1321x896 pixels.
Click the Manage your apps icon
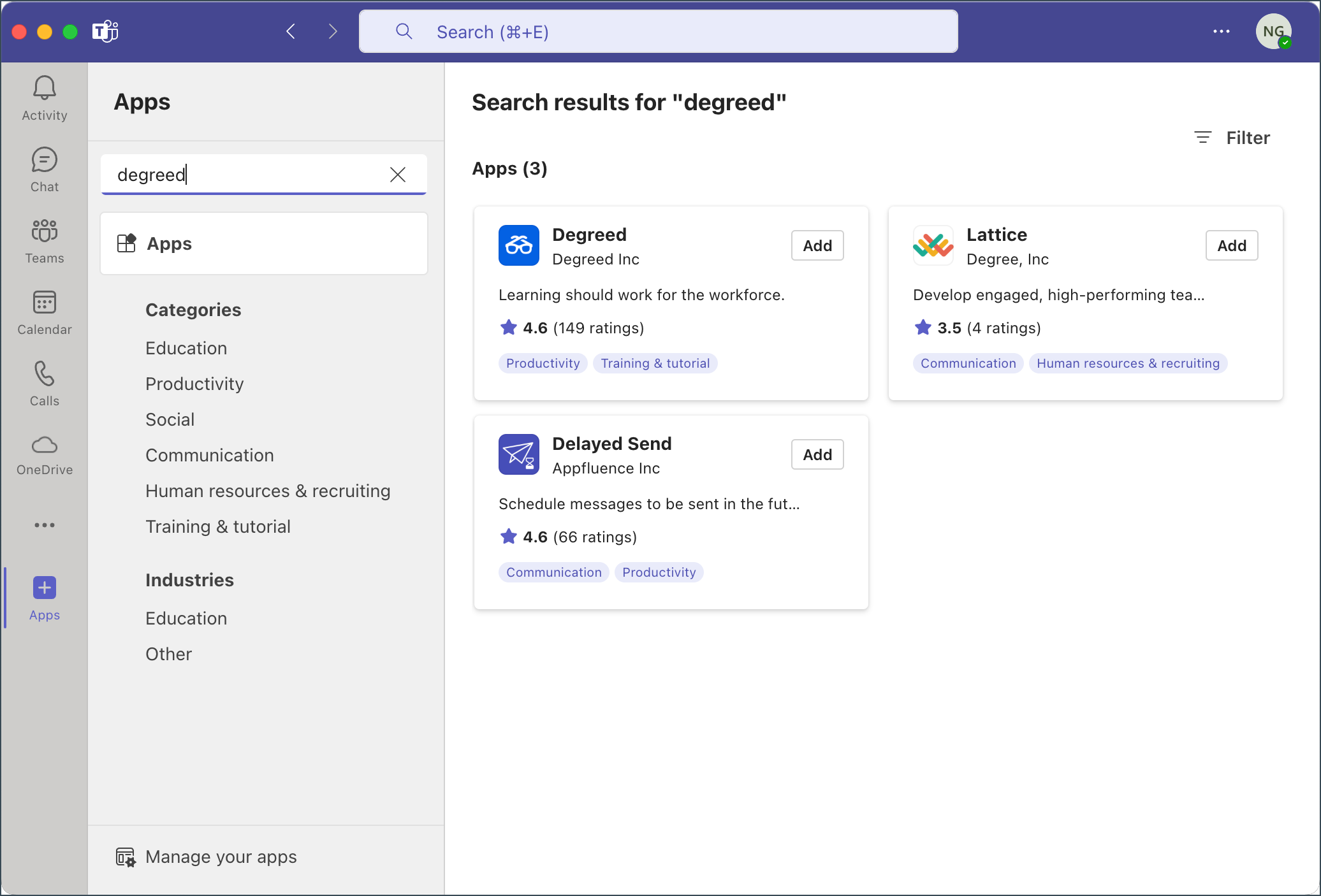tap(126, 857)
